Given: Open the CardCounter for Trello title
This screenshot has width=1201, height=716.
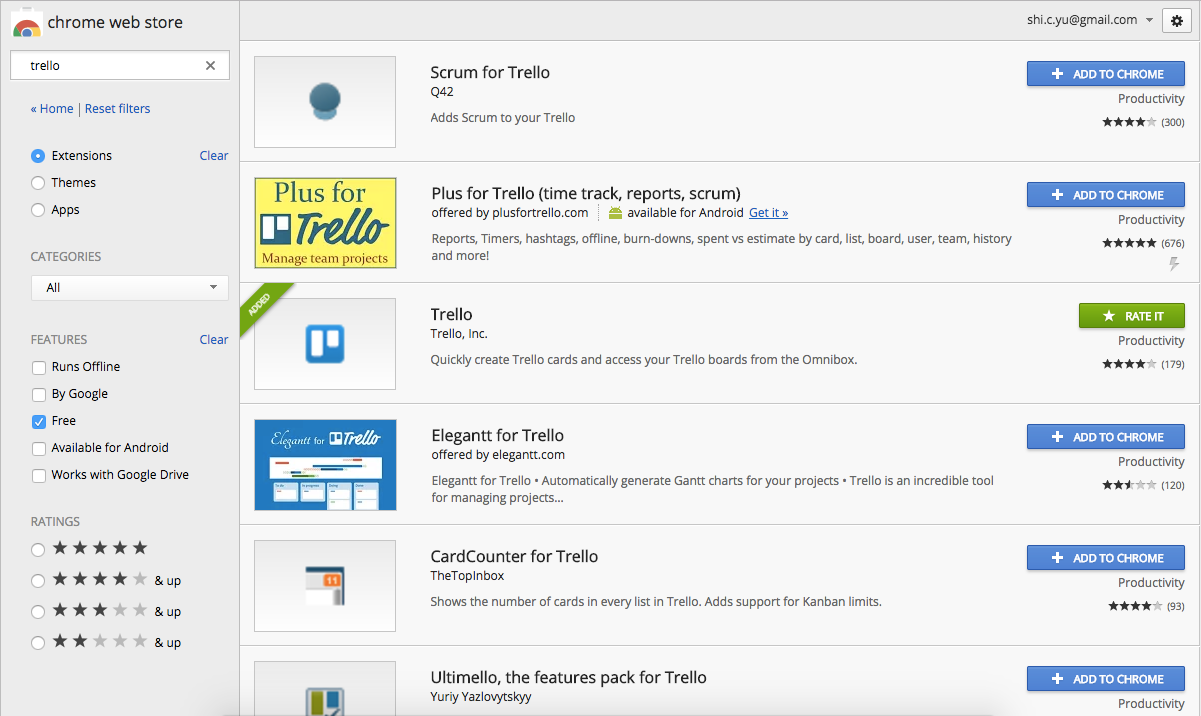Looking at the screenshot, I should [x=514, y=556].
